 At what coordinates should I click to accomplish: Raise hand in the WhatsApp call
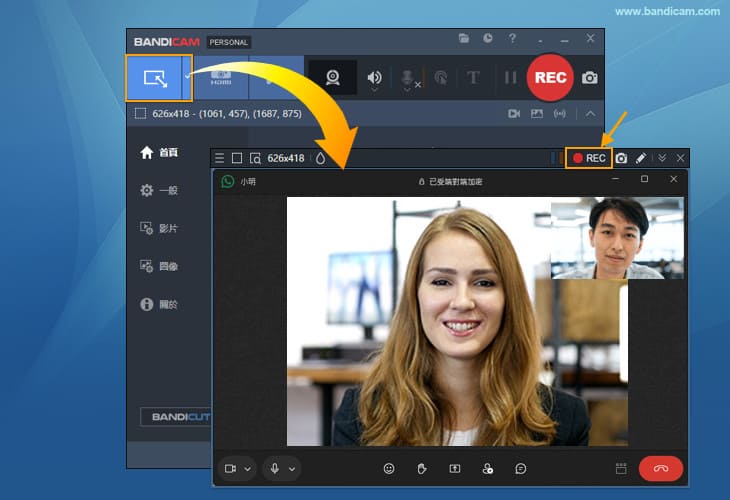click(x=422, y=468)
